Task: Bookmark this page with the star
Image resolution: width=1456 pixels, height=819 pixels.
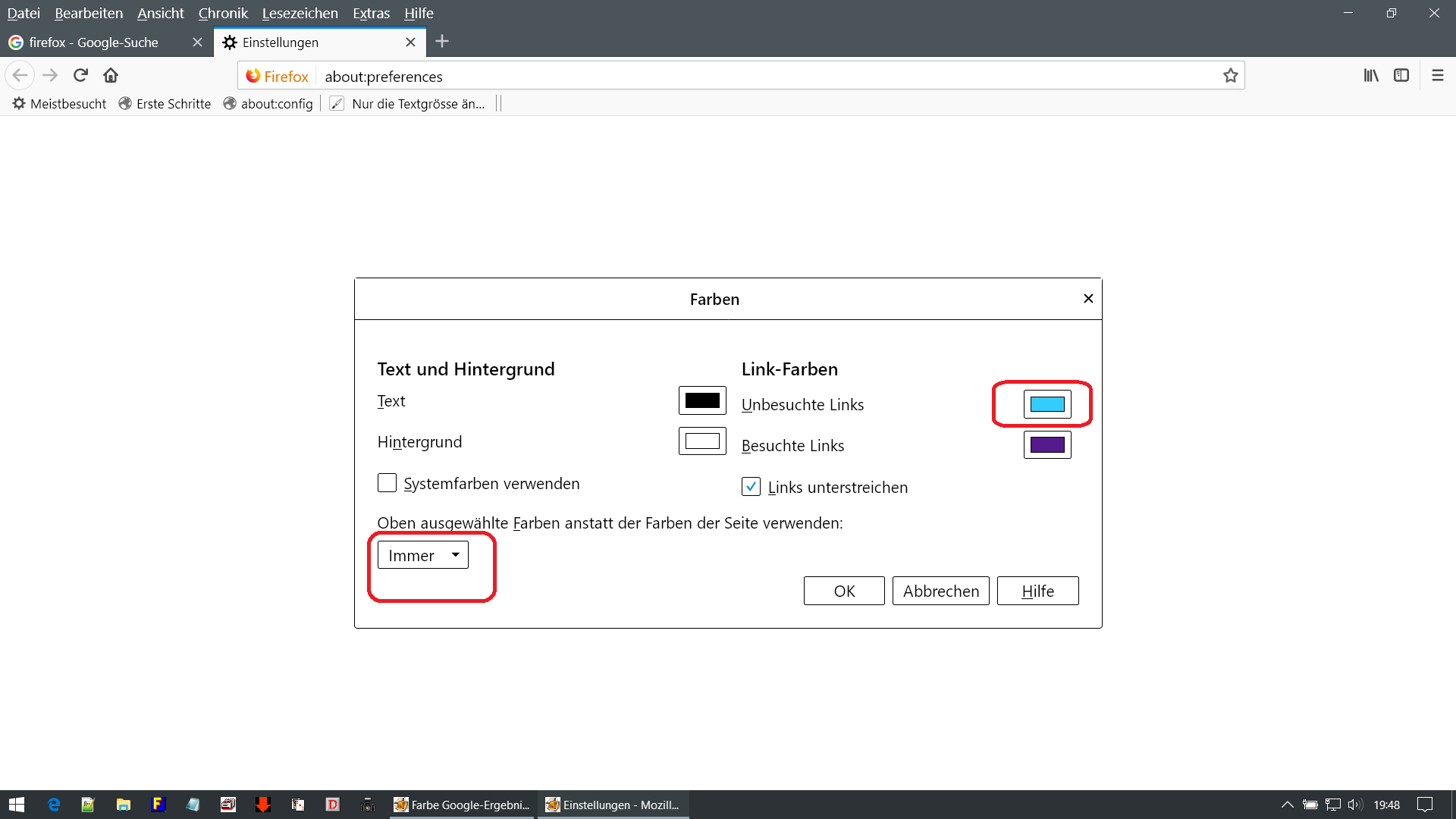Action: 1230,76
